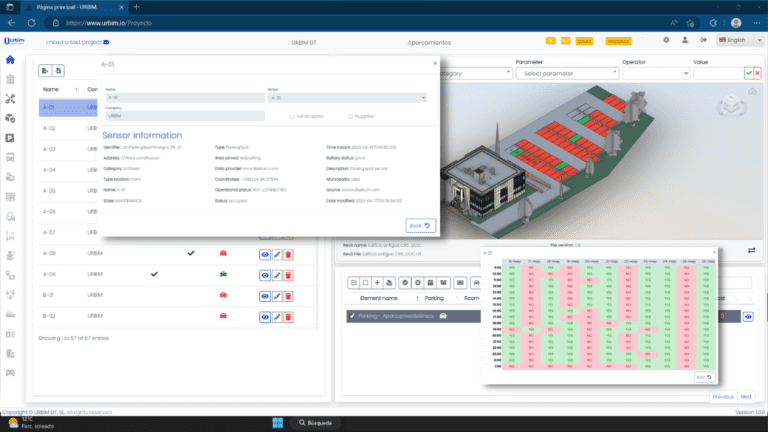Click select-all icon in element toolbar
The image size is (768, 432).
[x=354, y=283]
